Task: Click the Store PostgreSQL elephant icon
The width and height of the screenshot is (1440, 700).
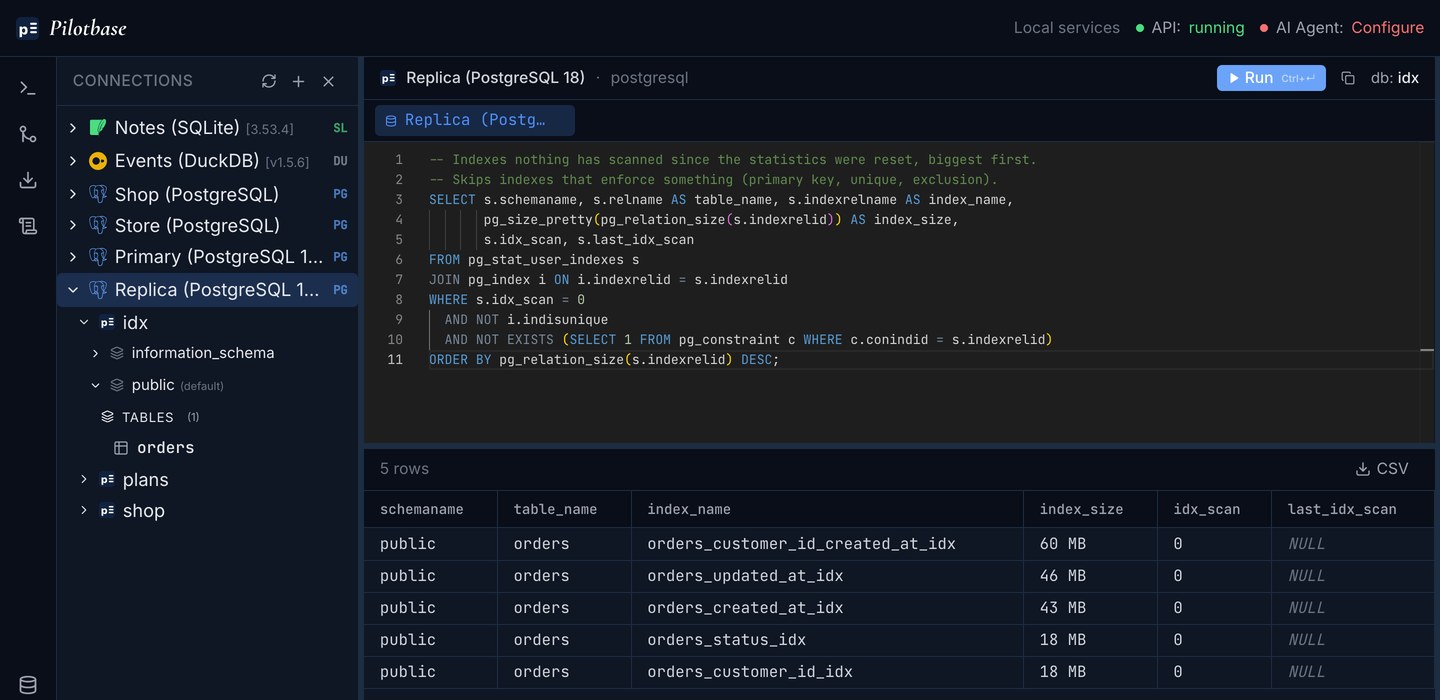Action: click(x=98, y=225)
